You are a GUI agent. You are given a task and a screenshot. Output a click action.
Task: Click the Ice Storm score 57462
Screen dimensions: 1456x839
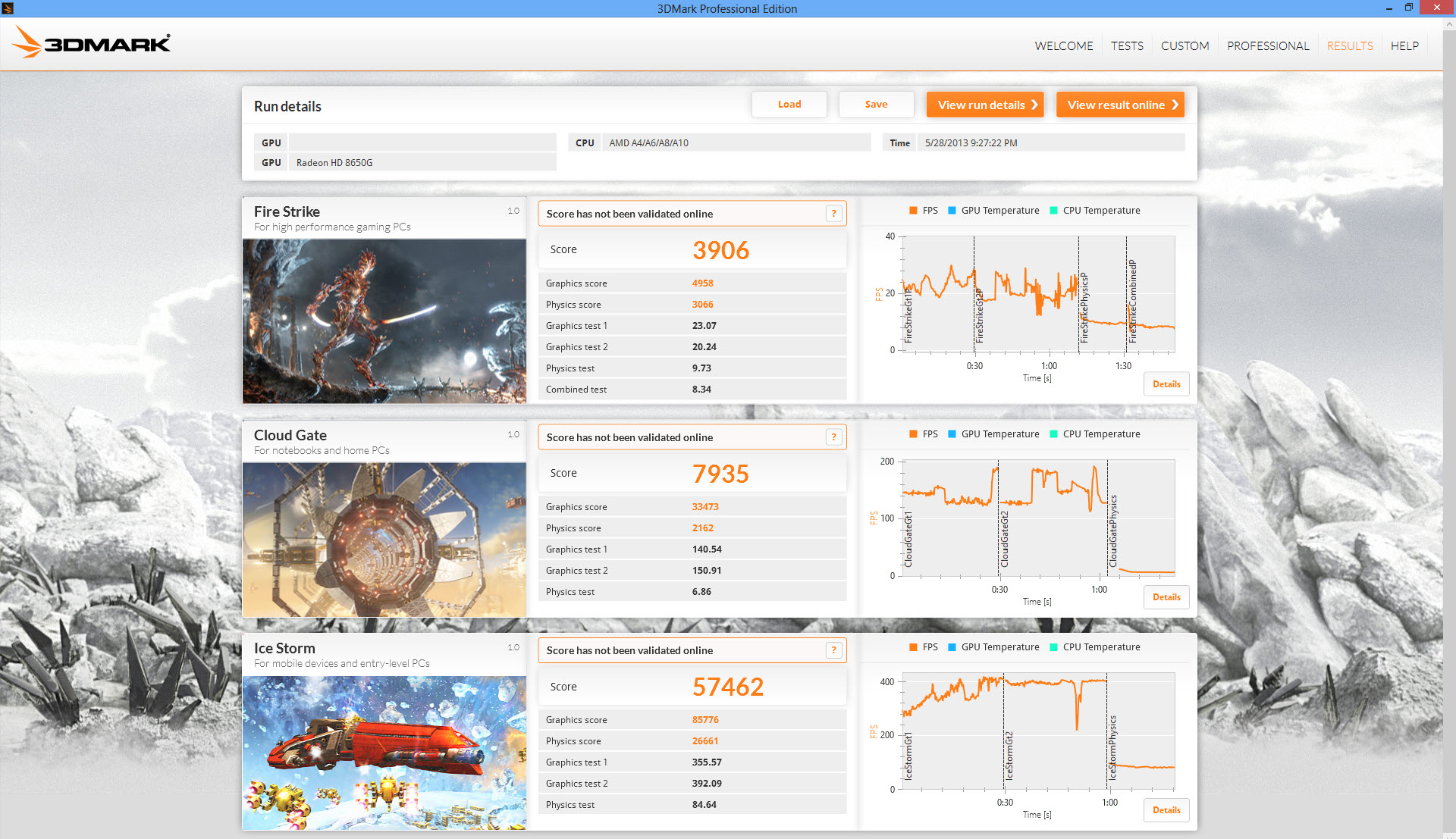point(728,687)
